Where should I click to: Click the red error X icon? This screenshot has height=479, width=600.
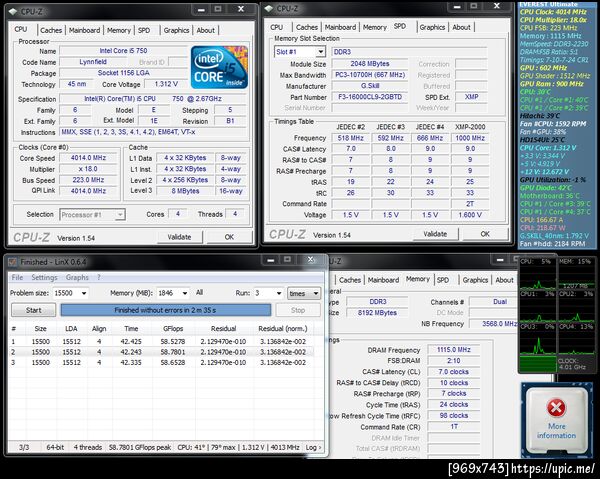tap(556, 407)
